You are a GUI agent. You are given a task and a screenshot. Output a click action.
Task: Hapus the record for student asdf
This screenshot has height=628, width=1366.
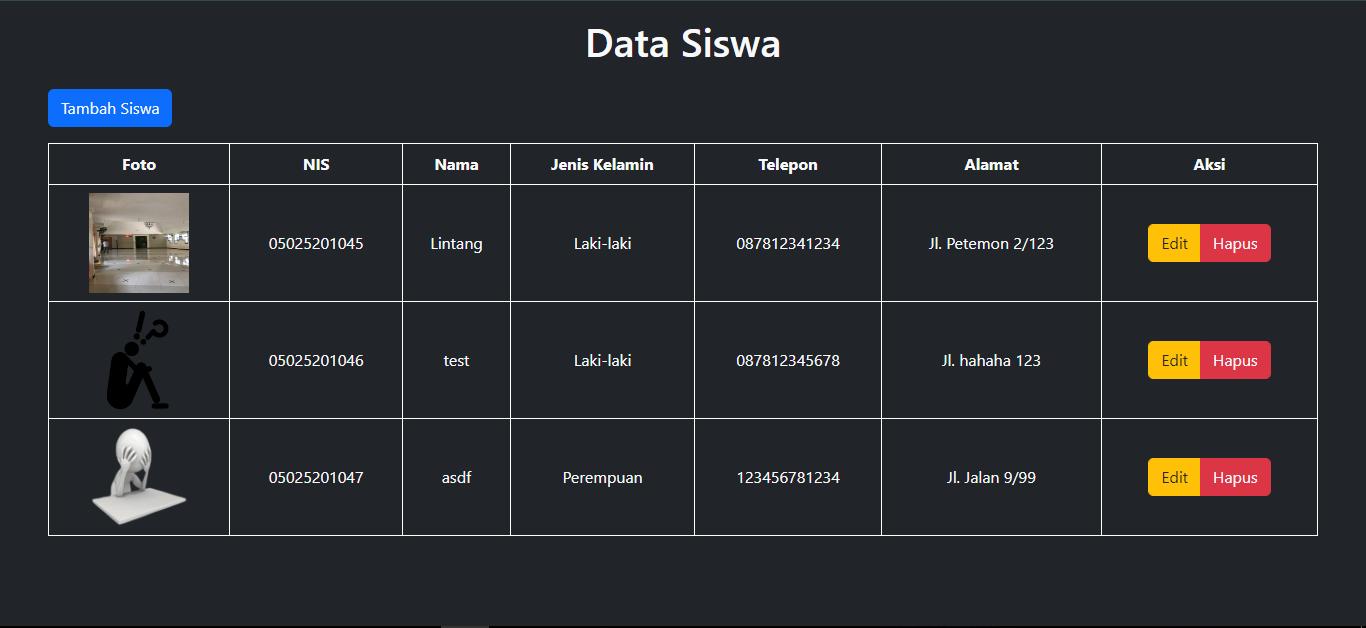pyautogui.click(x=1235, y=477)
